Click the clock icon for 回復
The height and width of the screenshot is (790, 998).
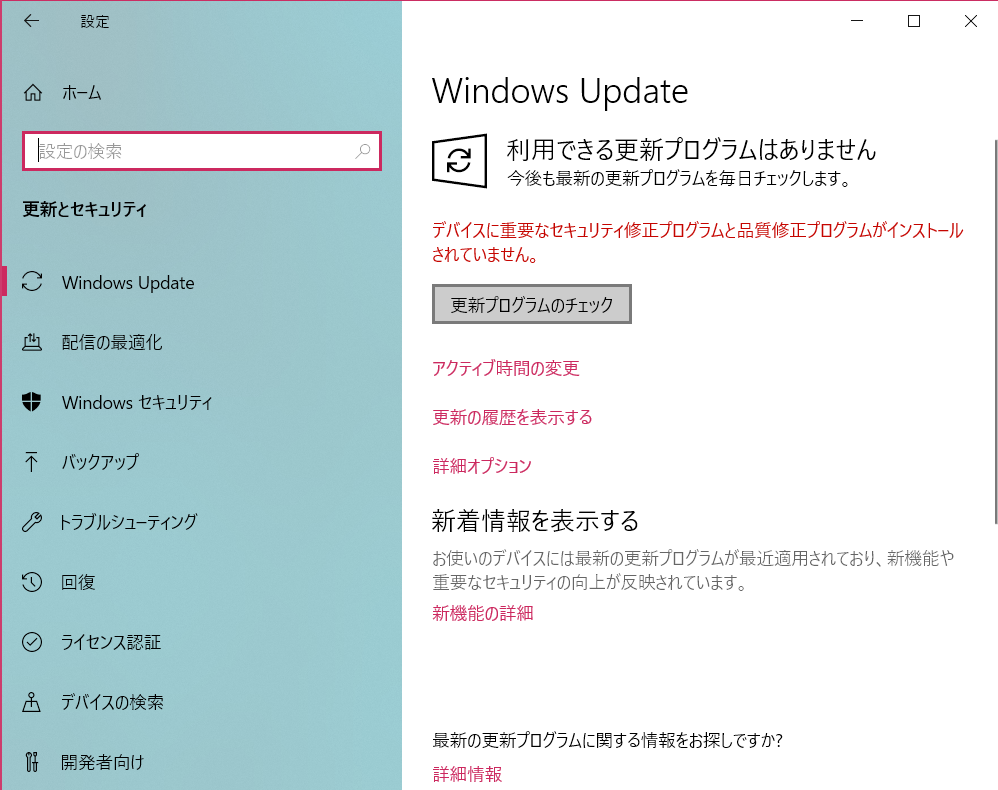32,582
